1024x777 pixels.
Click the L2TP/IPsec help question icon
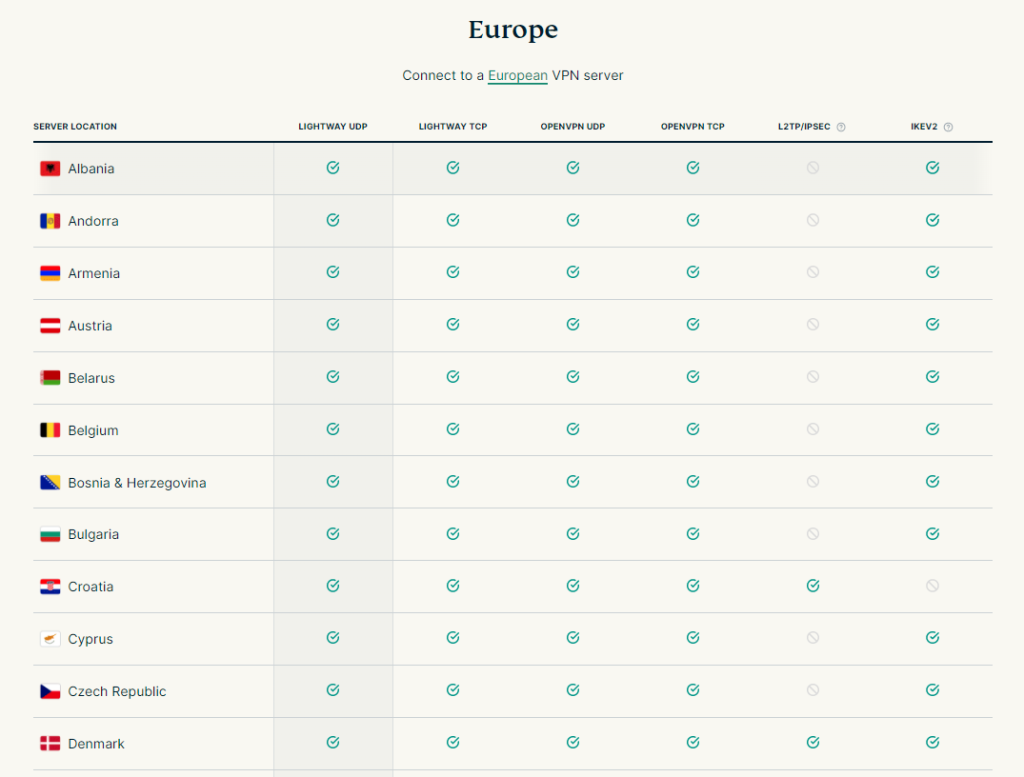click(x=841, y=127)
